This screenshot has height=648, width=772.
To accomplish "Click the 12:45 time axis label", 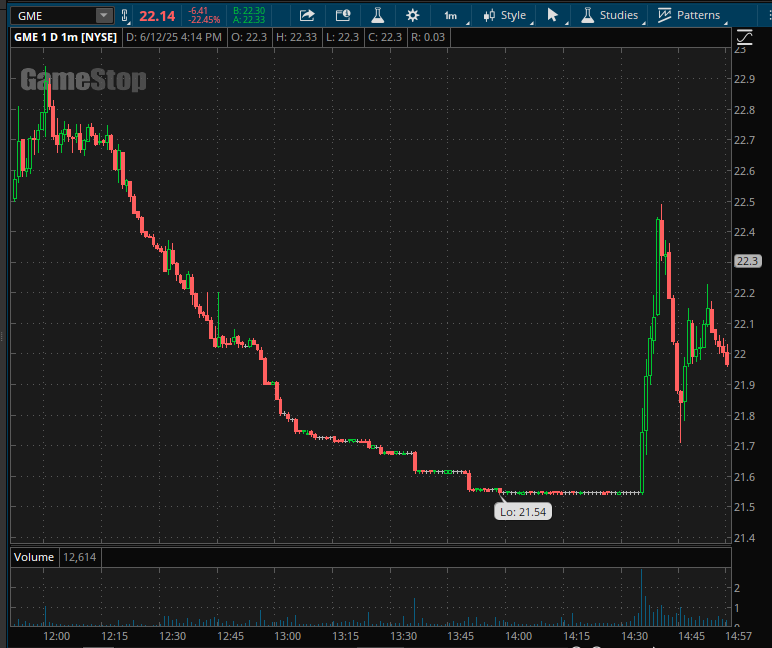I will [230, 636].
